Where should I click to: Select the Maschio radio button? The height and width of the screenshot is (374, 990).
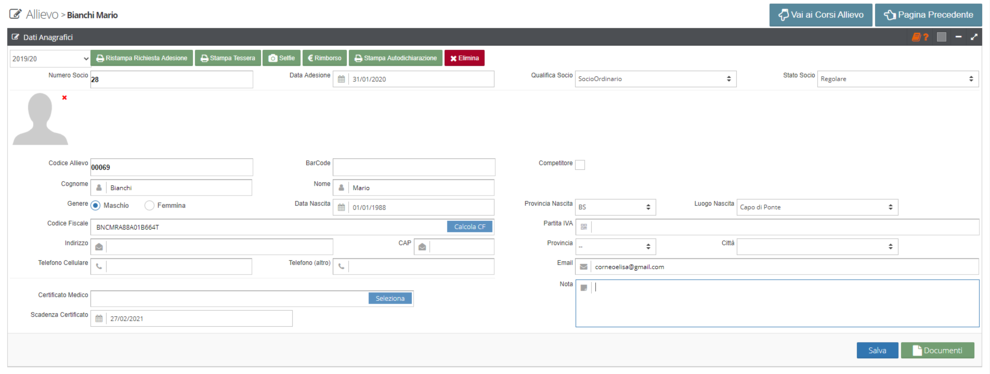point(95,205)
